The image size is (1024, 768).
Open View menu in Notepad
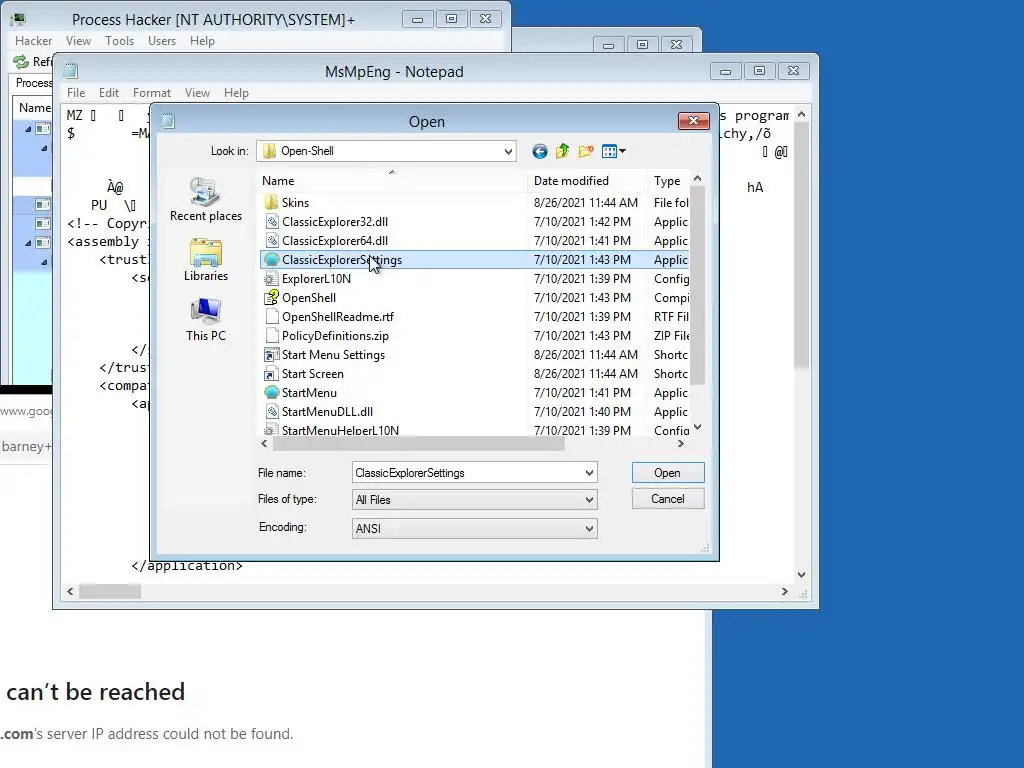tap(197, 93)
